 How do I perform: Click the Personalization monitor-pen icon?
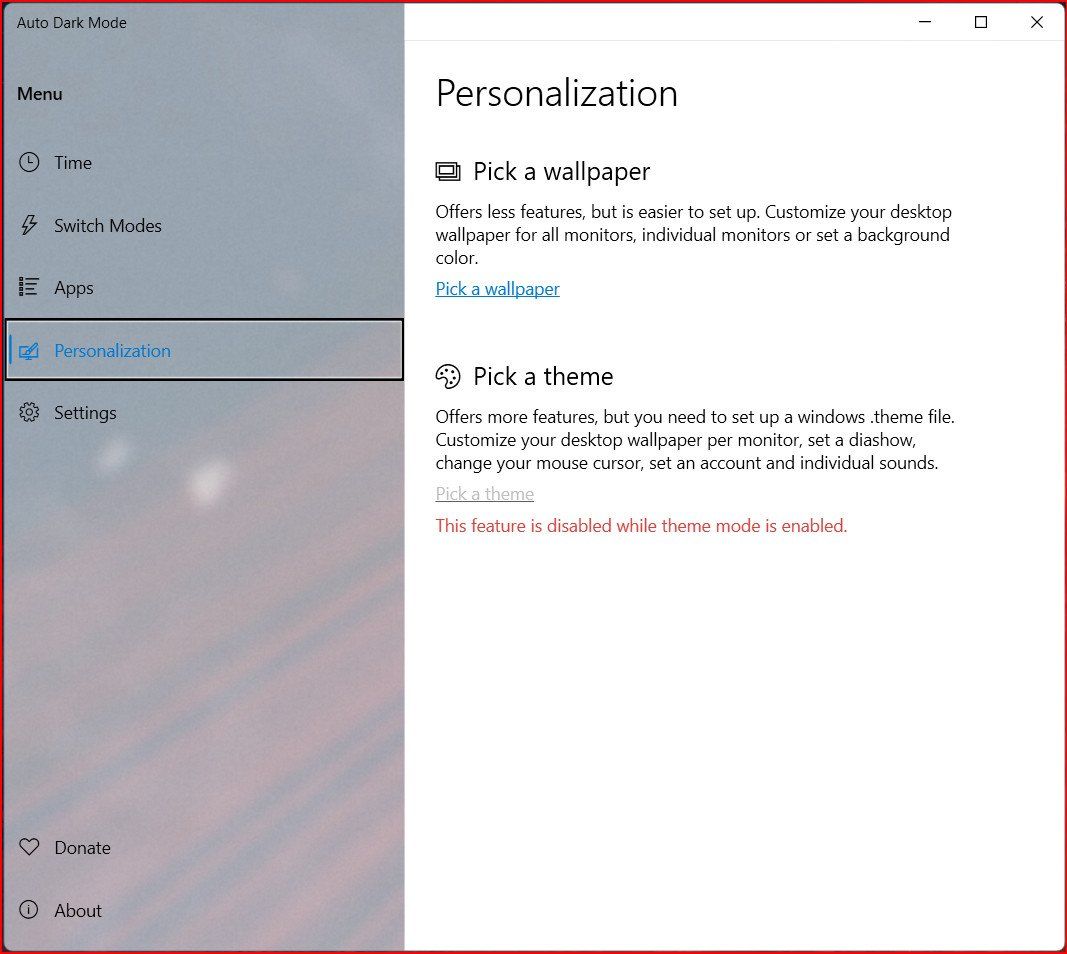(x=29, y=350)
